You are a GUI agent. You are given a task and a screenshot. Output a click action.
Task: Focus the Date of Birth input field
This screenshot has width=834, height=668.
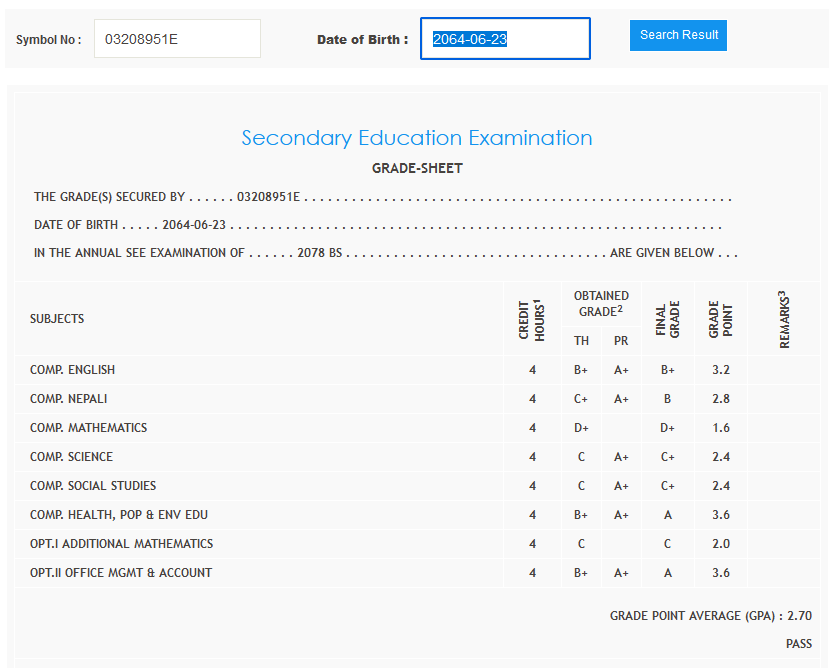click(x=505, y=39)
